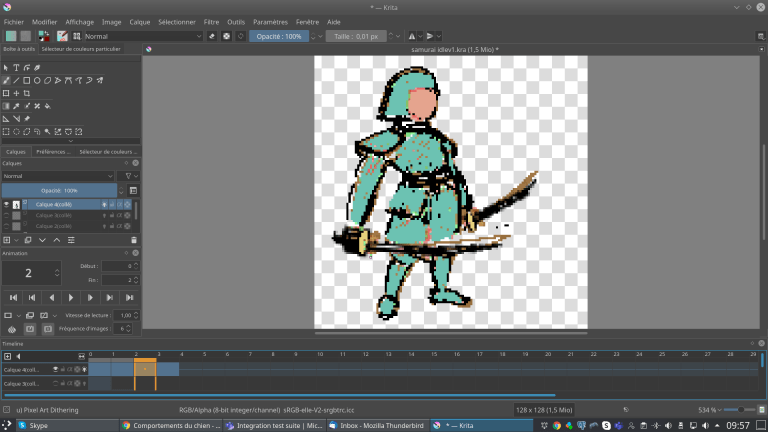Screen dimensions: 768x432
Task: Open the brush editor settings
Action: 62,36
